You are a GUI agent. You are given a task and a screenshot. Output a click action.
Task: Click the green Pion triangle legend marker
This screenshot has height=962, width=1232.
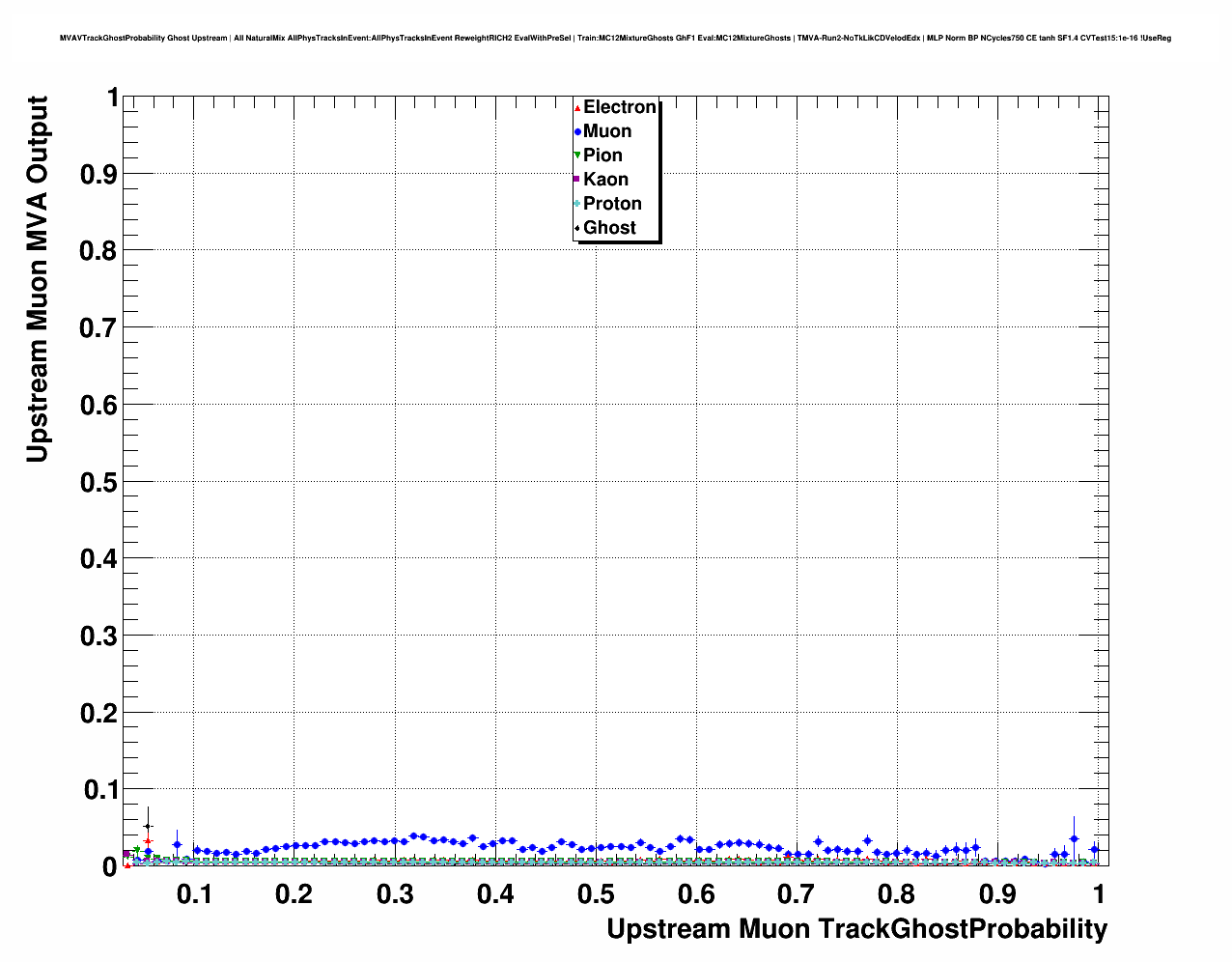tap(577, 156)
